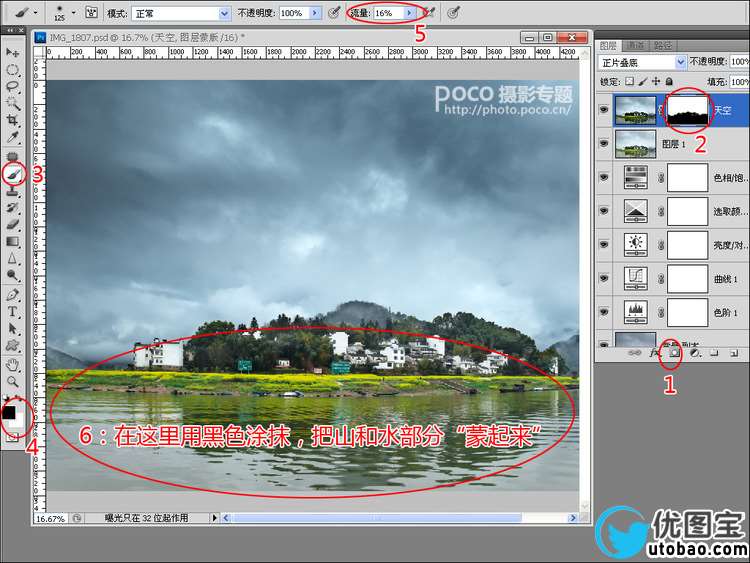Select the Path Selection arrow tool
The image size is (750, 563).
(12, 329)
